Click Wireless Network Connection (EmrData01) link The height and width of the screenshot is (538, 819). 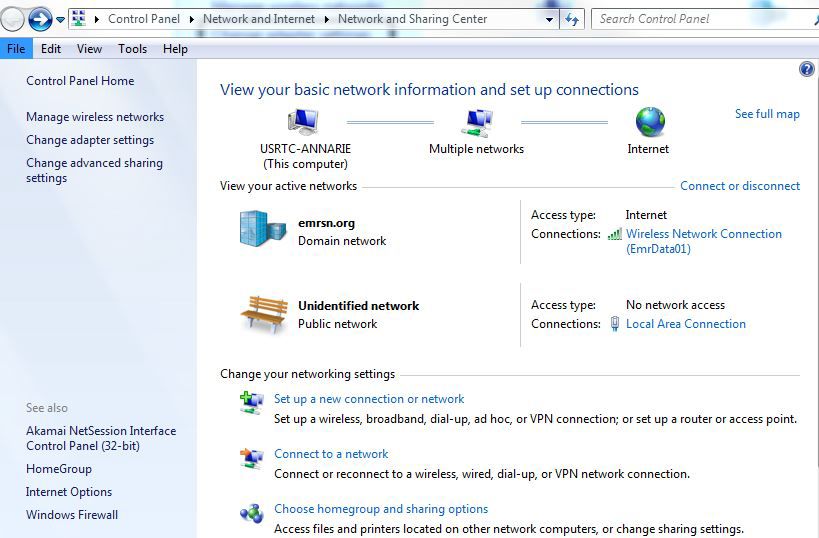pyautogui.click(x=703, y=234)
